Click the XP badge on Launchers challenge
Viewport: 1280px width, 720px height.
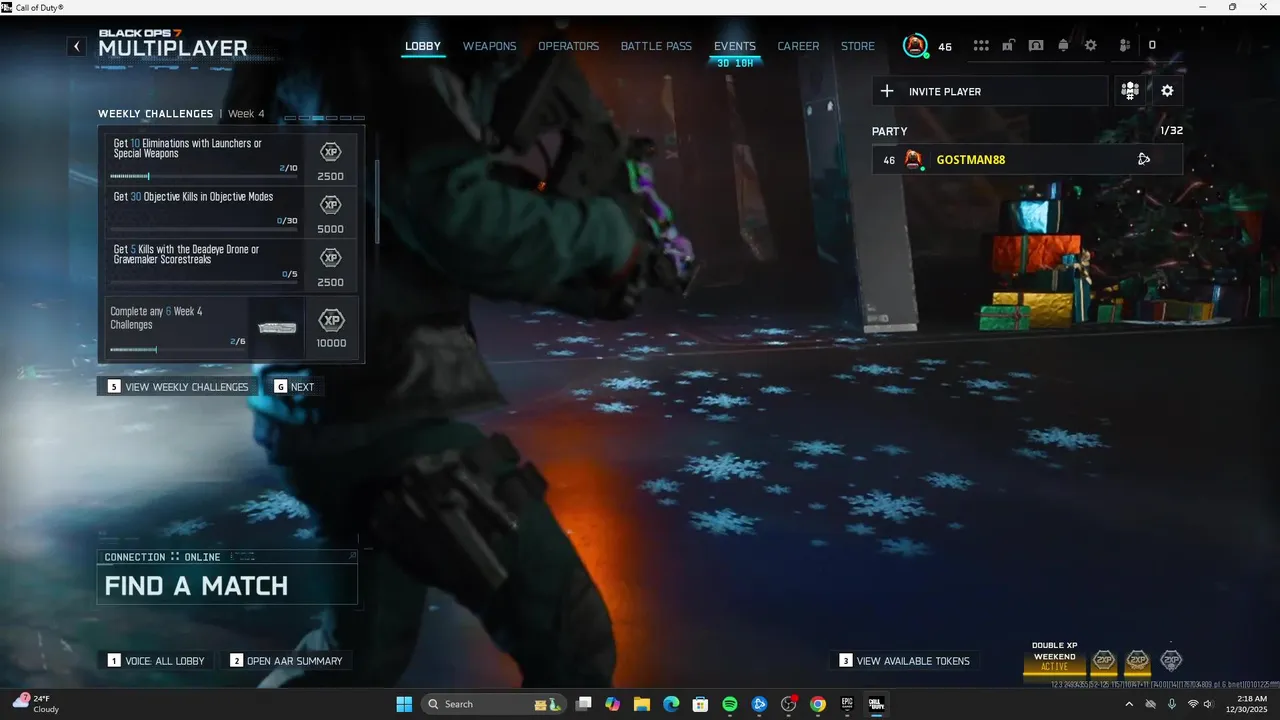[x=330, y=152]
